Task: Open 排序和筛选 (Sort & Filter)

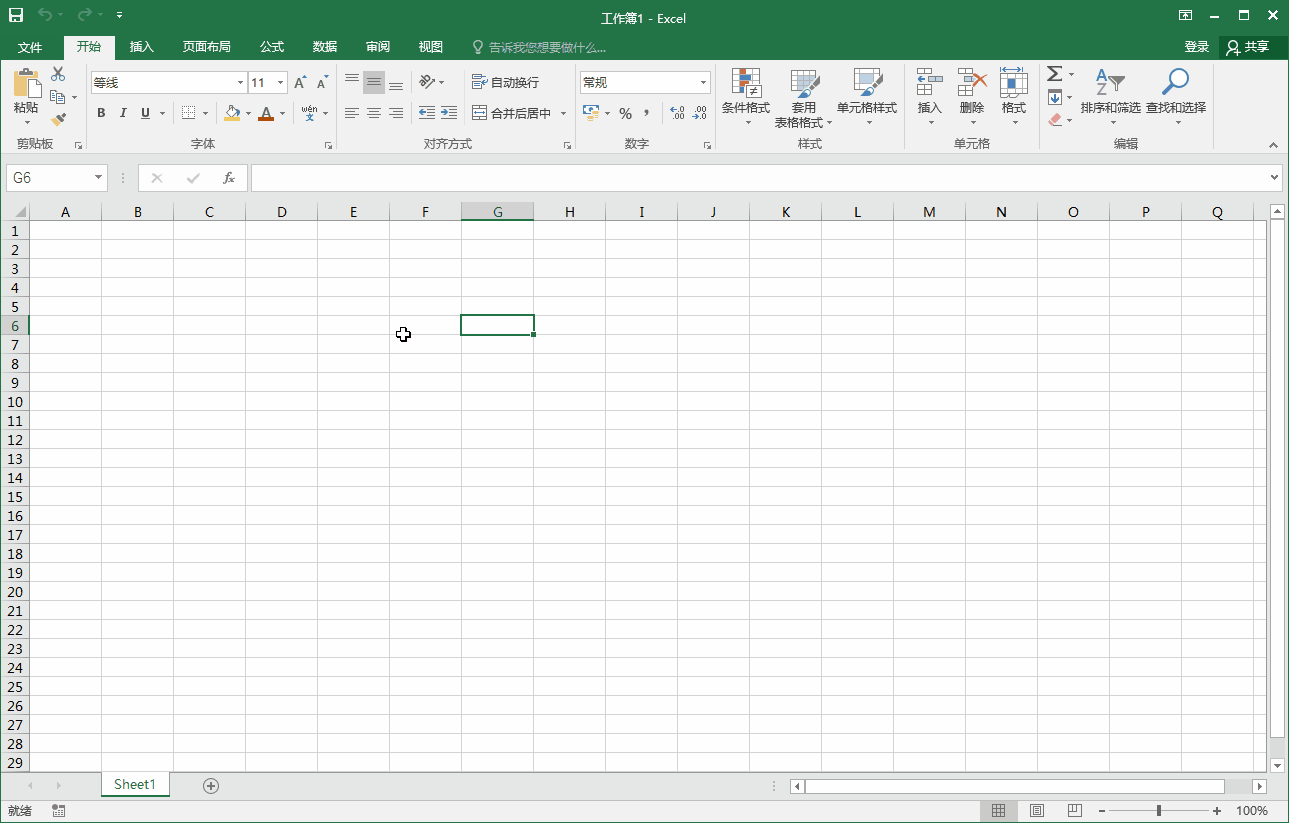Action: pos(1110,97)
